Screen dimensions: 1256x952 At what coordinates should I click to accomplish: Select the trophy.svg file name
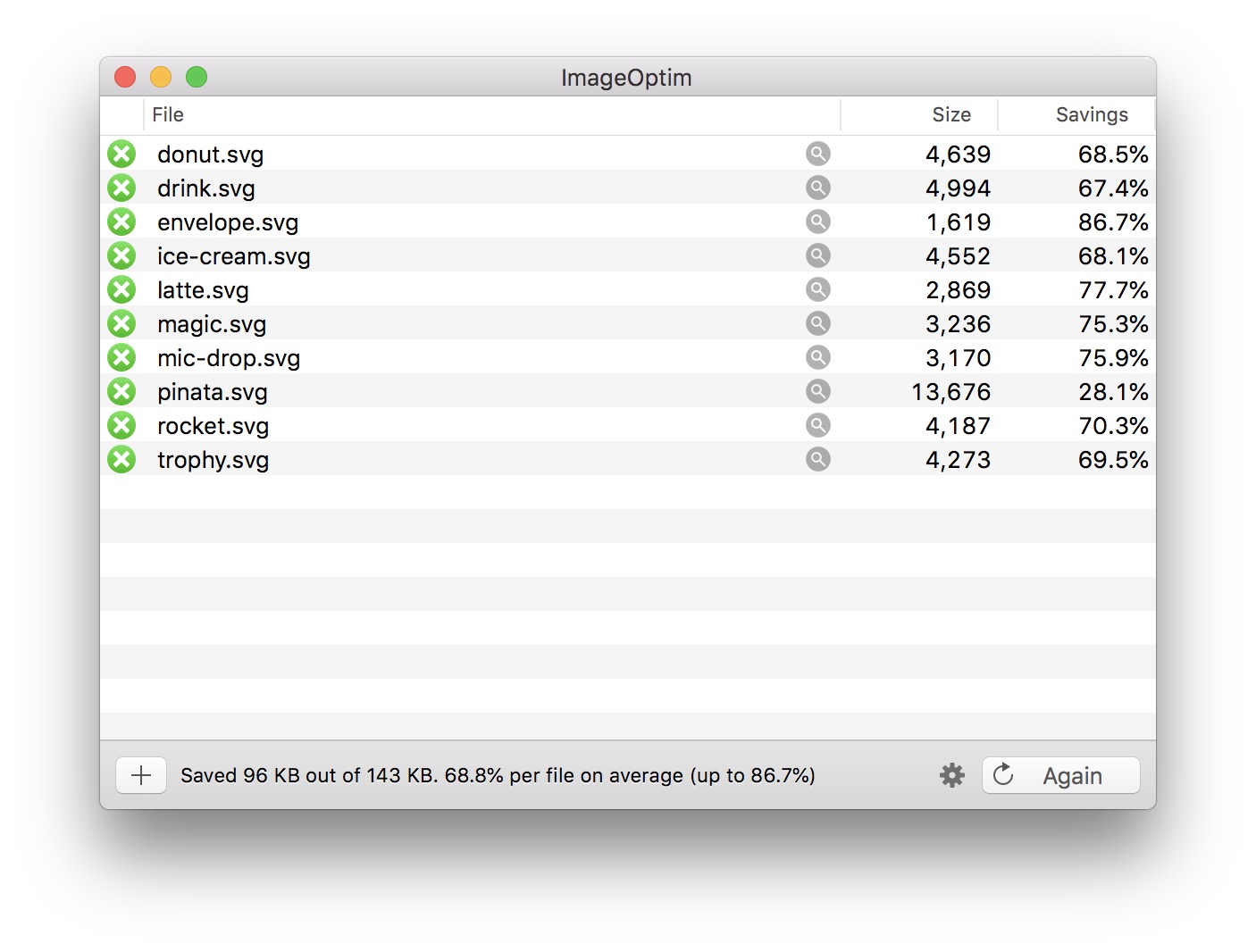(x=214, y=460)
